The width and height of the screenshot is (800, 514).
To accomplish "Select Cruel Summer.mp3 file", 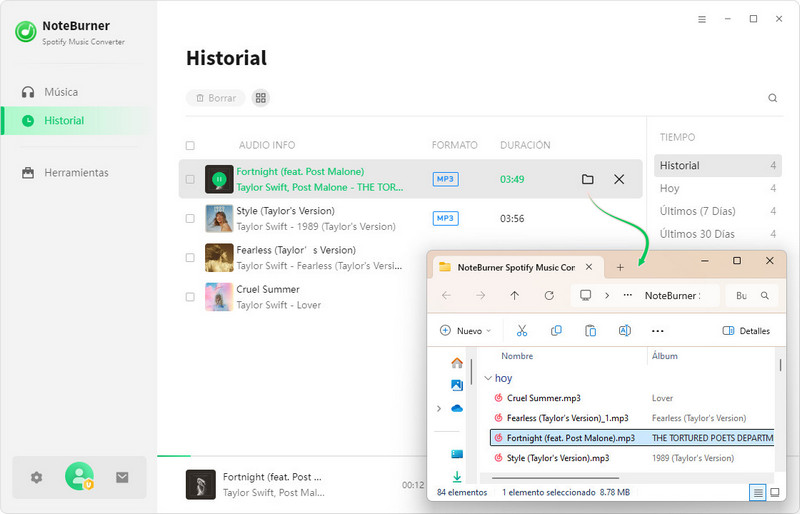I will pyautogui.click(x=543, y=398).
